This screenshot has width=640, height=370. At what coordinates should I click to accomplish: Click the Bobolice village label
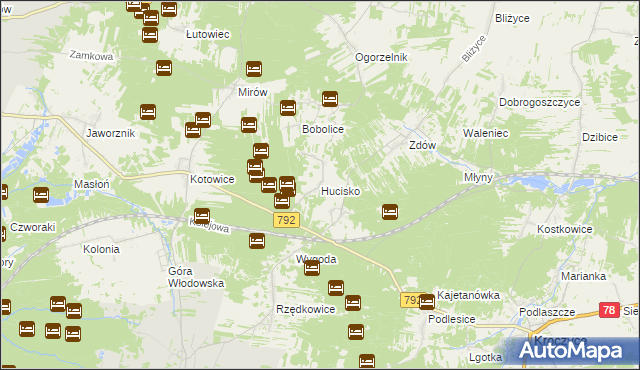(323, 129)
